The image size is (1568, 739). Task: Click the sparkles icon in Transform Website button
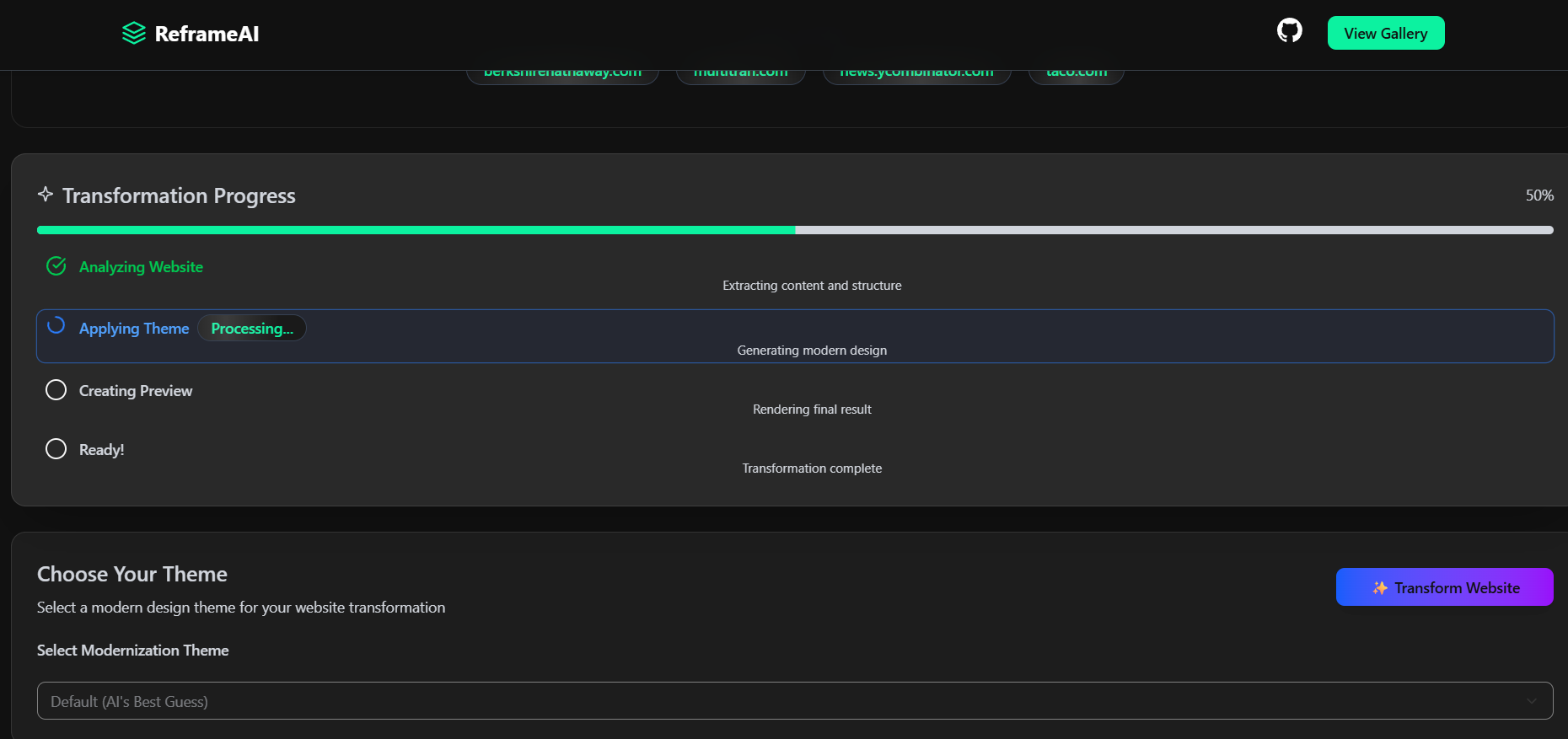(x=1379, y=588)
